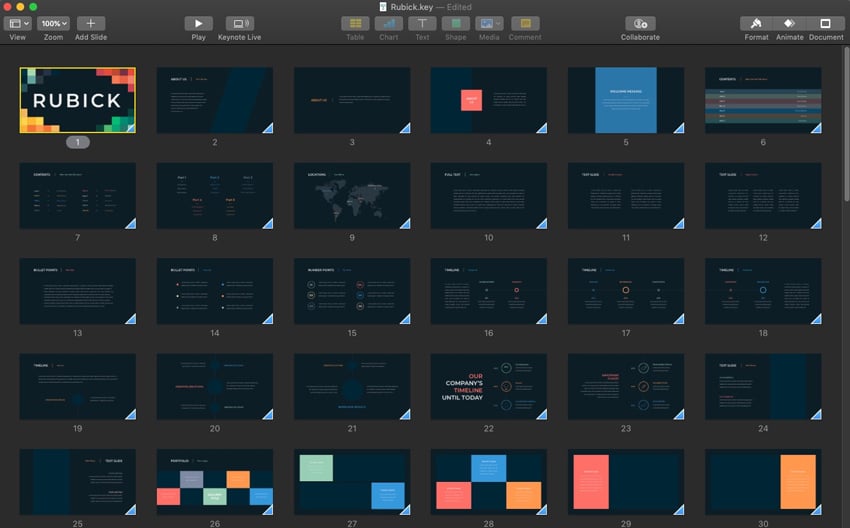Screen dimensions: 850x528
Task: Open the Collaborate options
Action: coord(640,23)
